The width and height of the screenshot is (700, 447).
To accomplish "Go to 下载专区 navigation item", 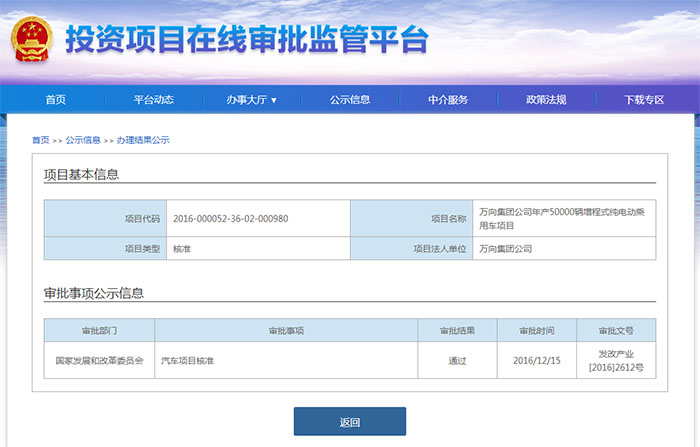I will 644,100.
